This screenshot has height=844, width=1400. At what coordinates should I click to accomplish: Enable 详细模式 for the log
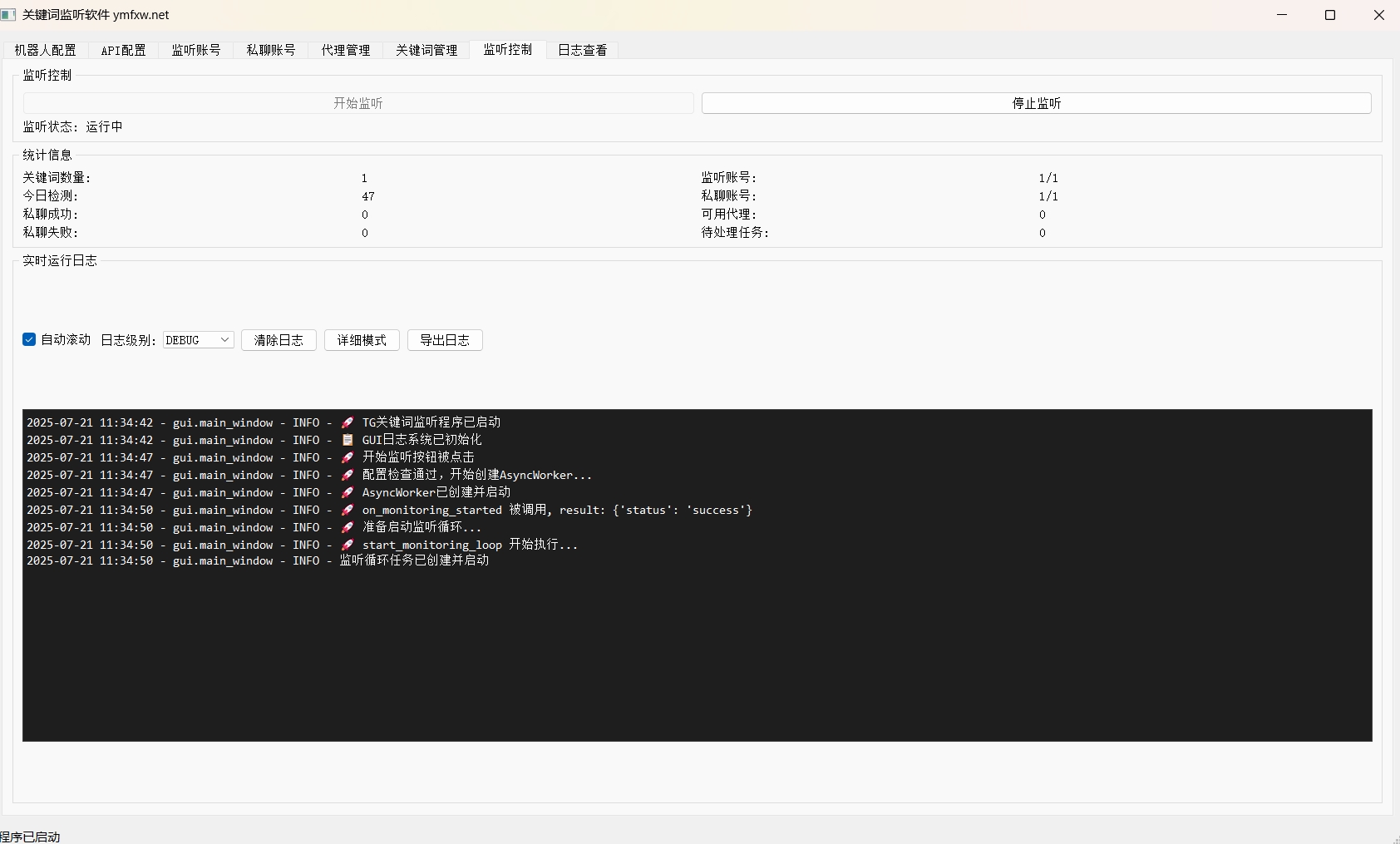[362, 340]
